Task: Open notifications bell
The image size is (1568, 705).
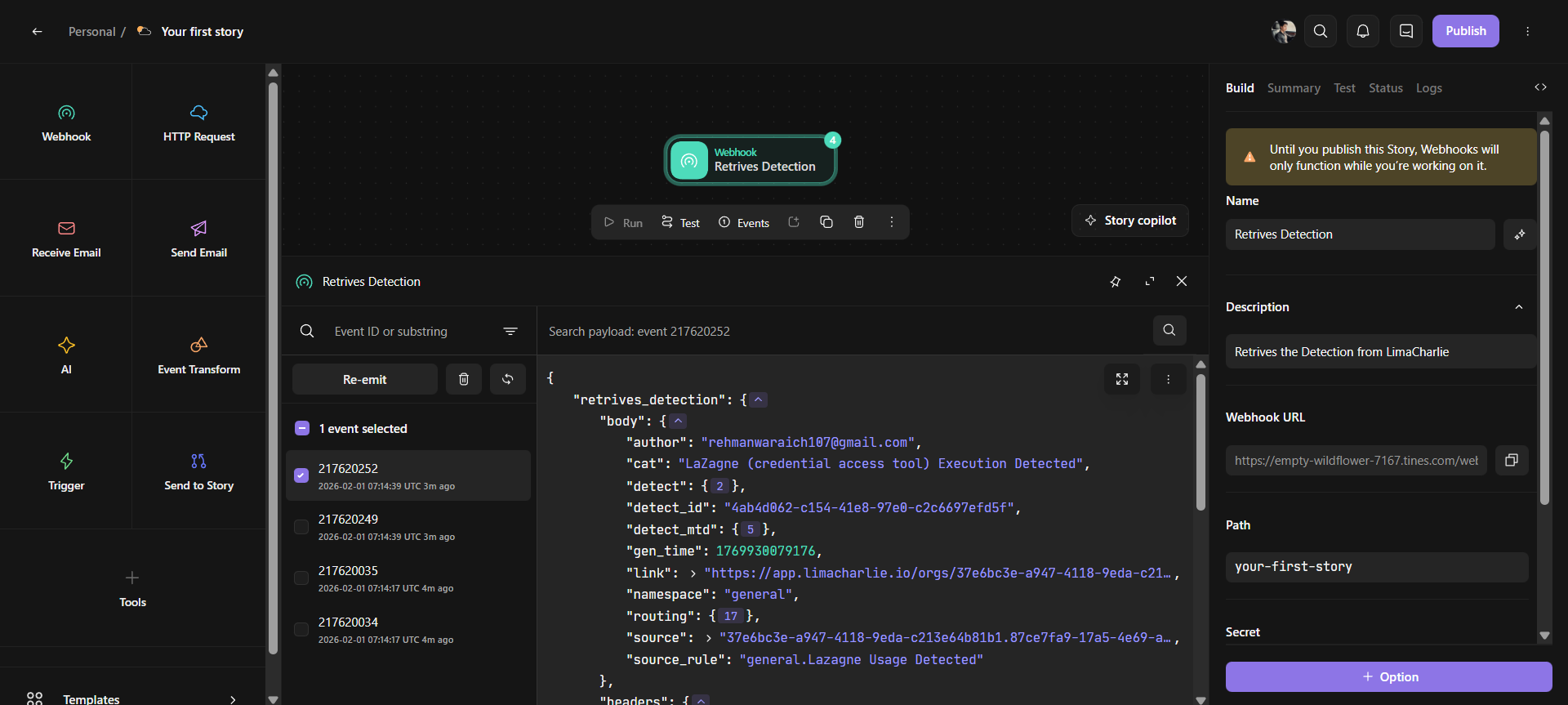Action: tap(1363, 31)
